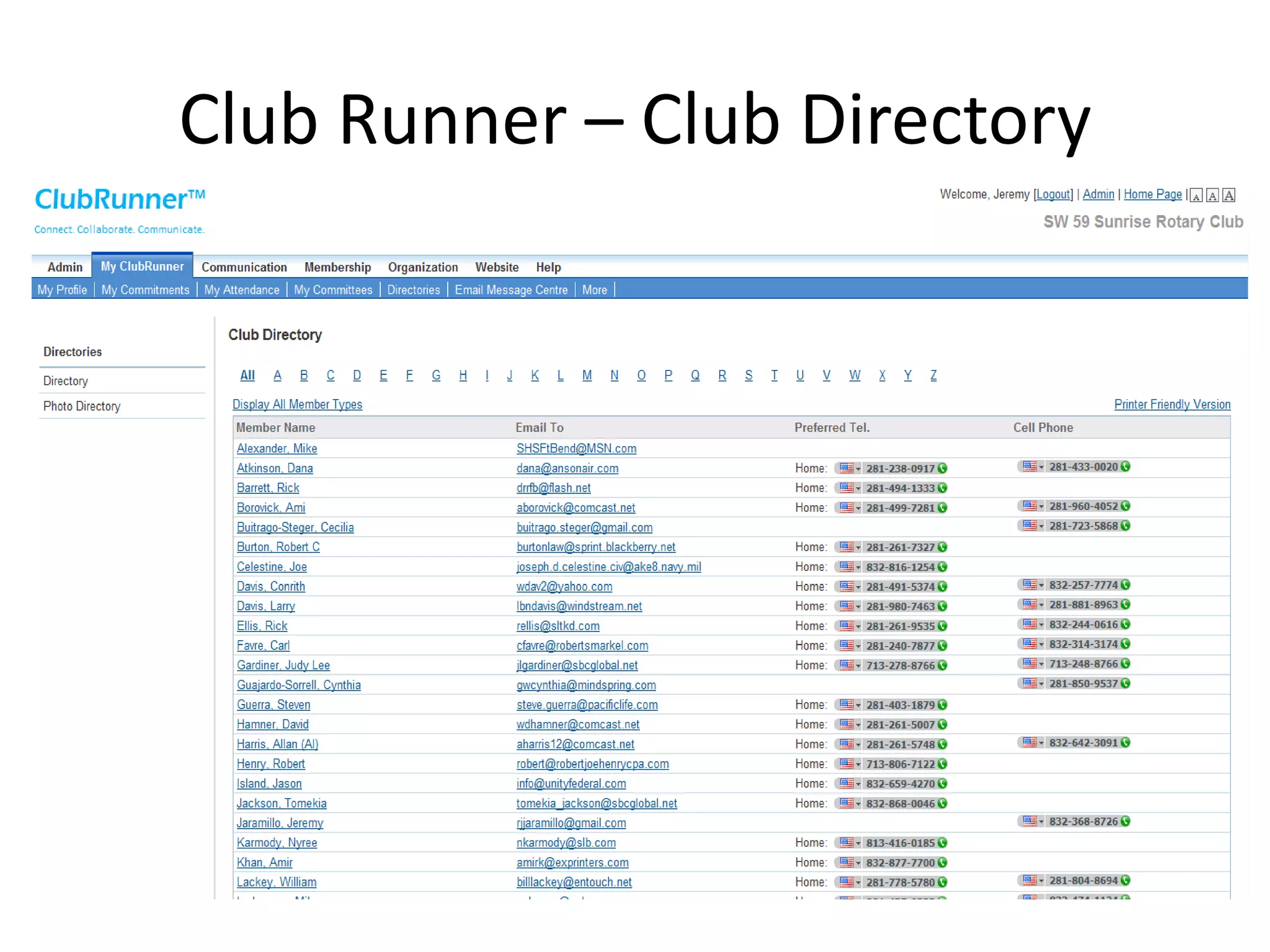This screenshot has height=952, width=1270.
Task: Click the Home Page link
Action: point(1153,195)
